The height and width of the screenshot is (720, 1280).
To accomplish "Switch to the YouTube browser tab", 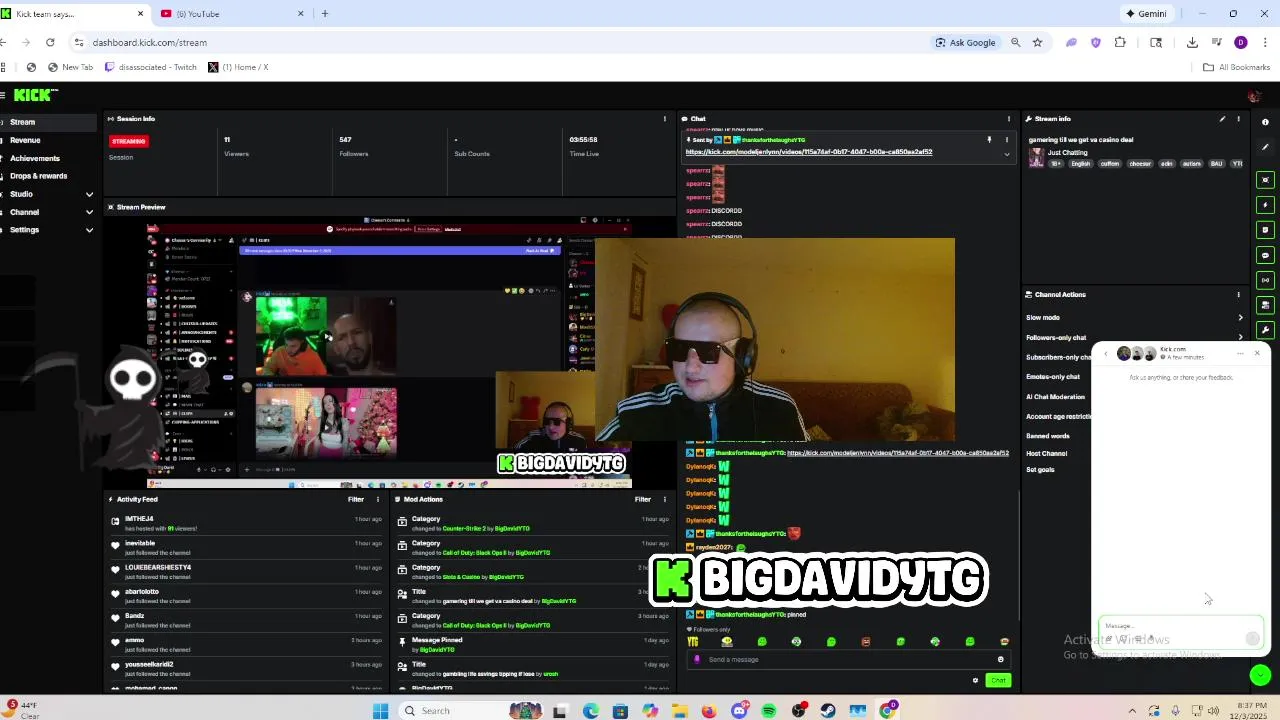I will [x=232, y=14].
